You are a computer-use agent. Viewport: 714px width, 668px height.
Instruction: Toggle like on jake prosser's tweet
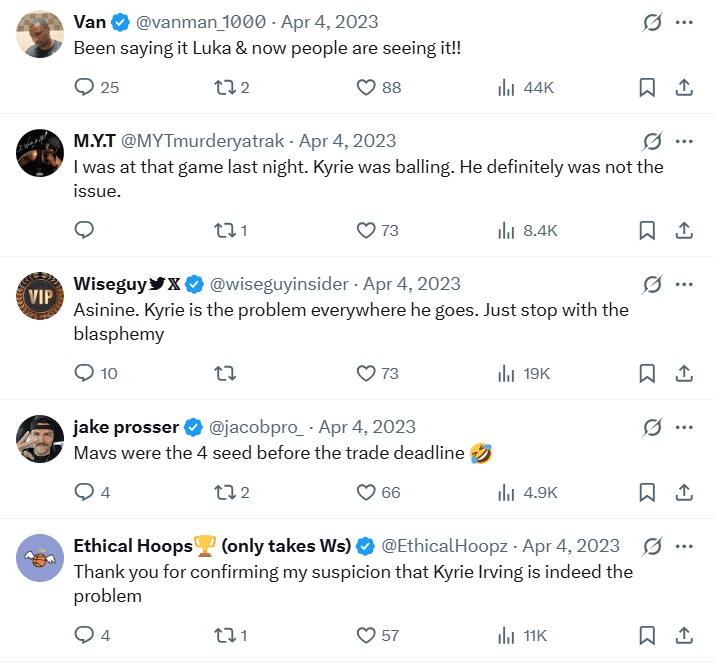(366, 493)
